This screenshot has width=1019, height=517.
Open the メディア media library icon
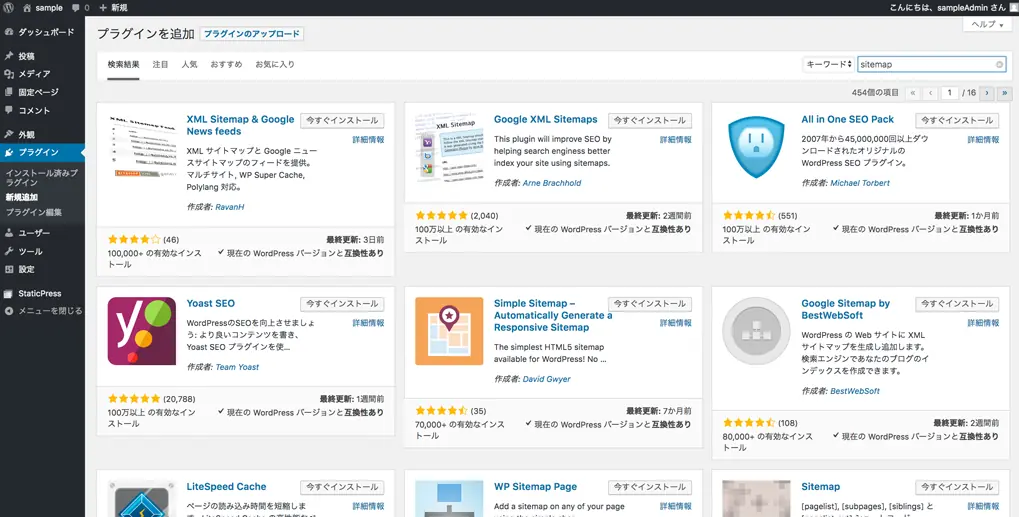click(8, 74)
